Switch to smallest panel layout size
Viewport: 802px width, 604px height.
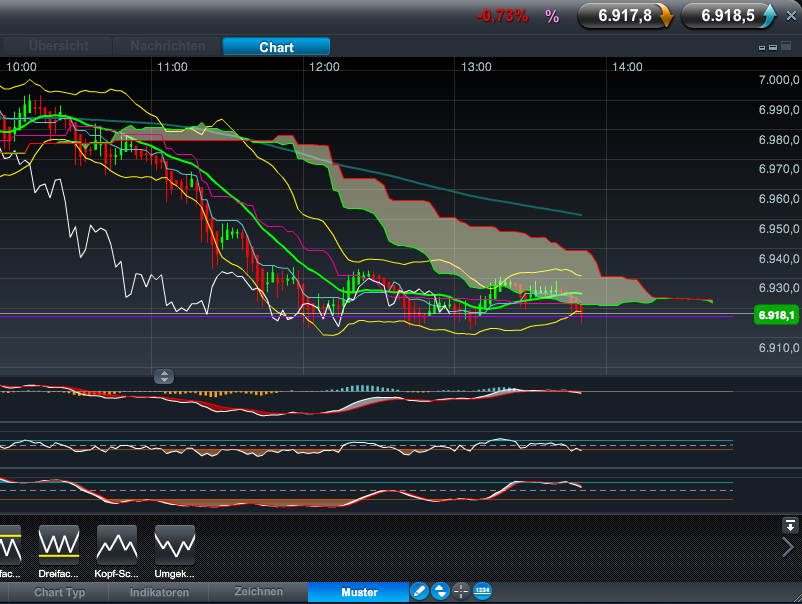tap(762, 47)
